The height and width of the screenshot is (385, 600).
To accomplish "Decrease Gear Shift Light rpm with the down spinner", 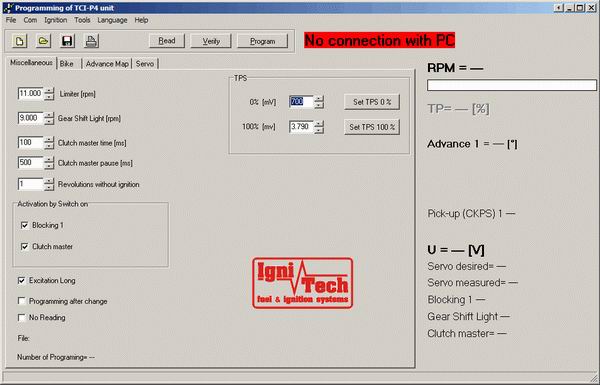I will coord(49,122).
